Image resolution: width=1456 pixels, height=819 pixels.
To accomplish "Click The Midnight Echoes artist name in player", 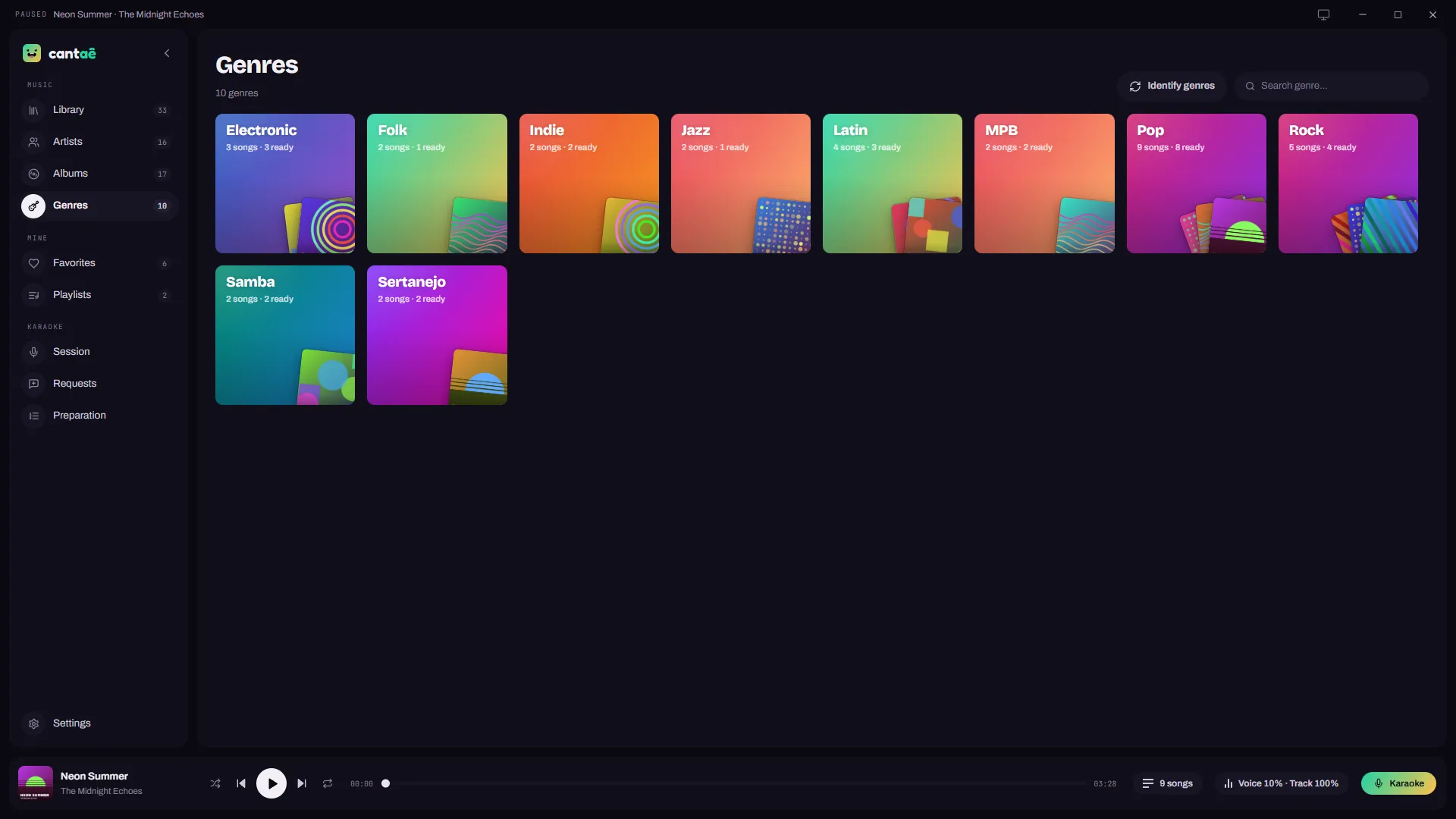I will tap(102, 791).
